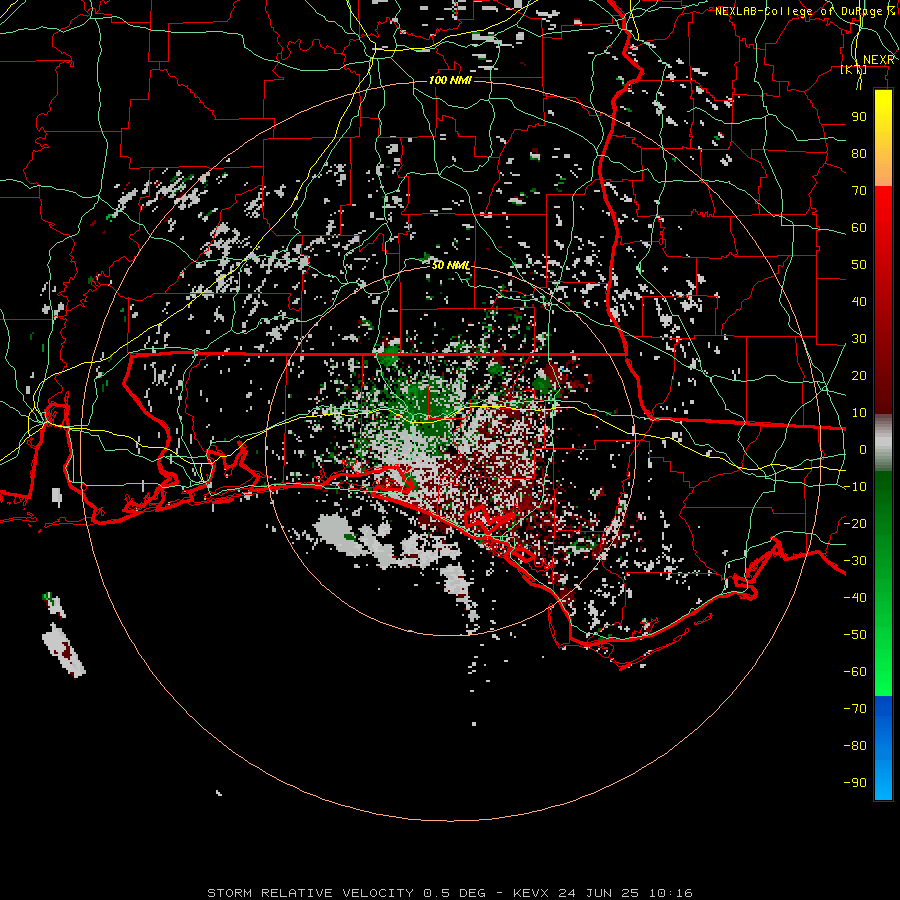Click the KT units label above color bar
Screen dimensions: 900x900
(x=854, y=70)
